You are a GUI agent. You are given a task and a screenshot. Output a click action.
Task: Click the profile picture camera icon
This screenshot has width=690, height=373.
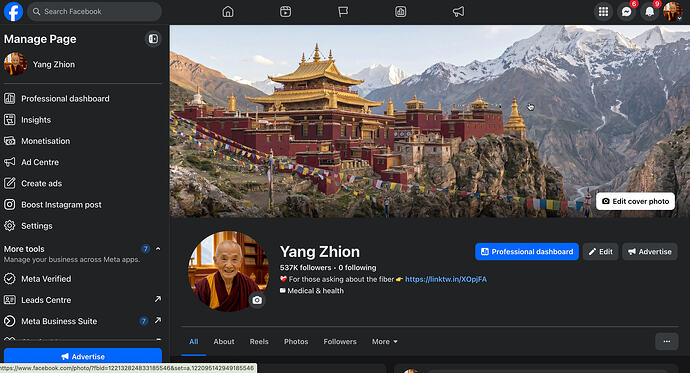(257, 300)
